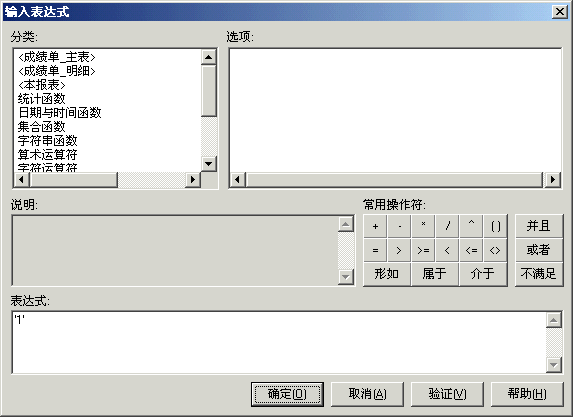This screenshot has width=573, height=417.
Task: Click the equals sign operator button
Action: pos(375,251)
